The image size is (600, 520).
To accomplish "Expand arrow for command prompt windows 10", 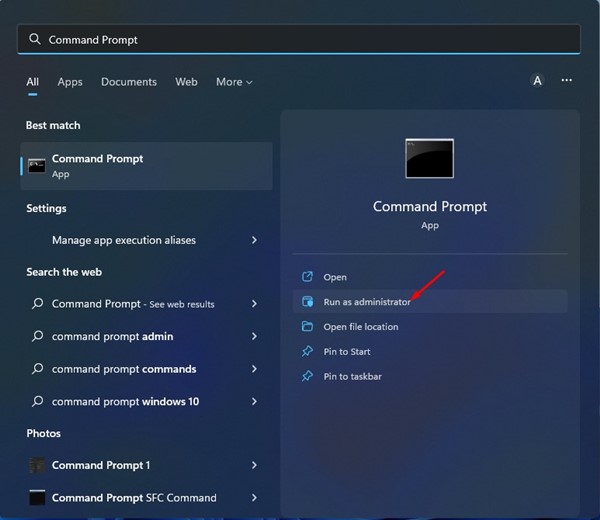I will point(254,401).
